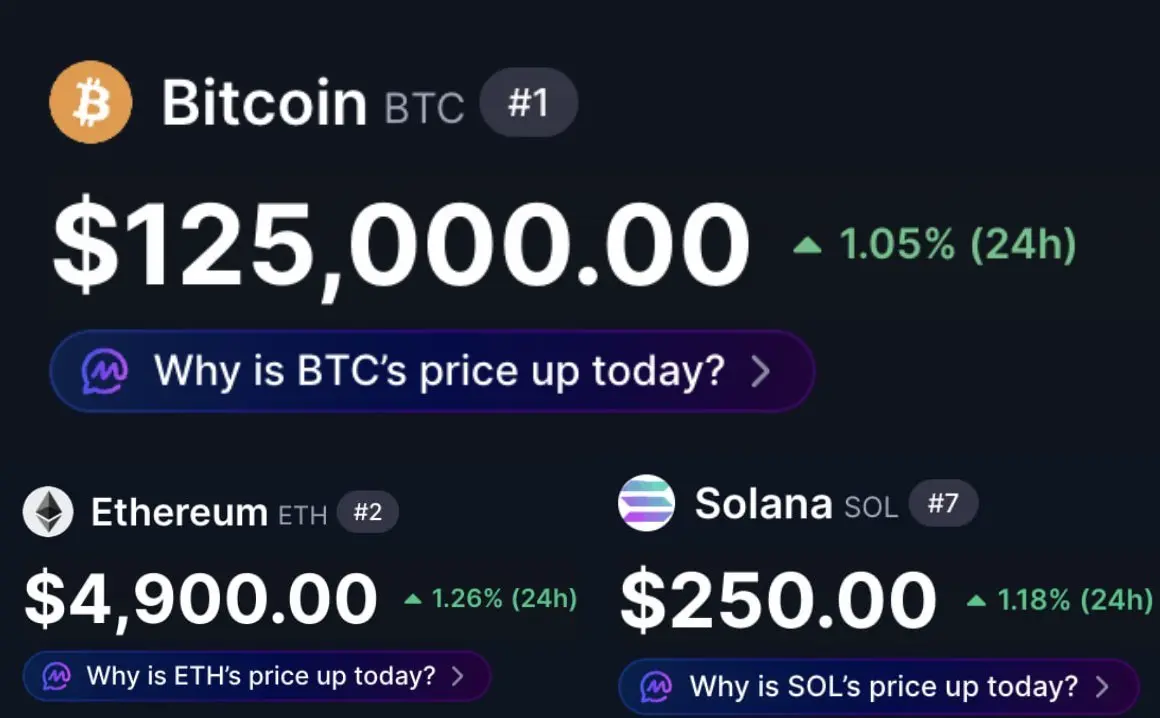Expand chevron on SOL price explanation
Image resolution: width=1160 pixels, height=718 pixels.
coord(1102,687)
